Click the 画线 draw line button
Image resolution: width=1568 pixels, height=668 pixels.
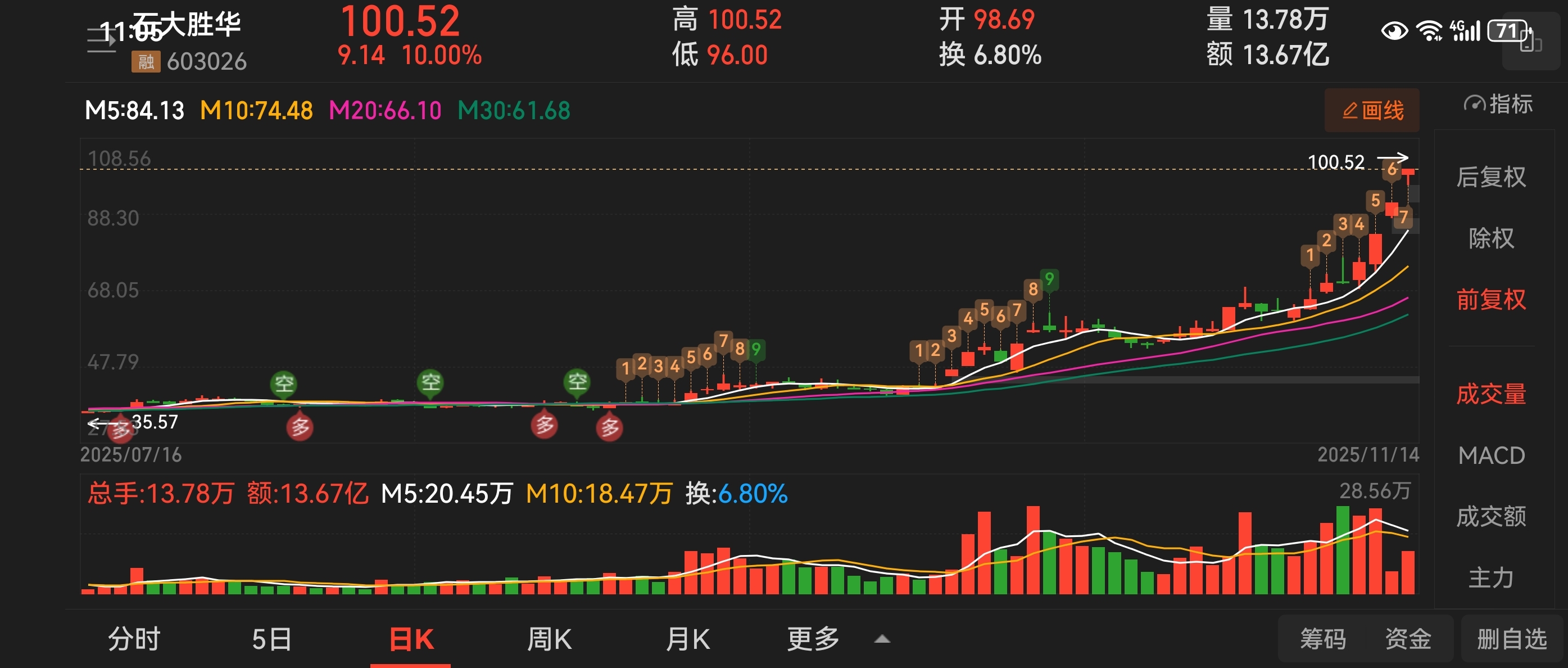point(1372,111)
